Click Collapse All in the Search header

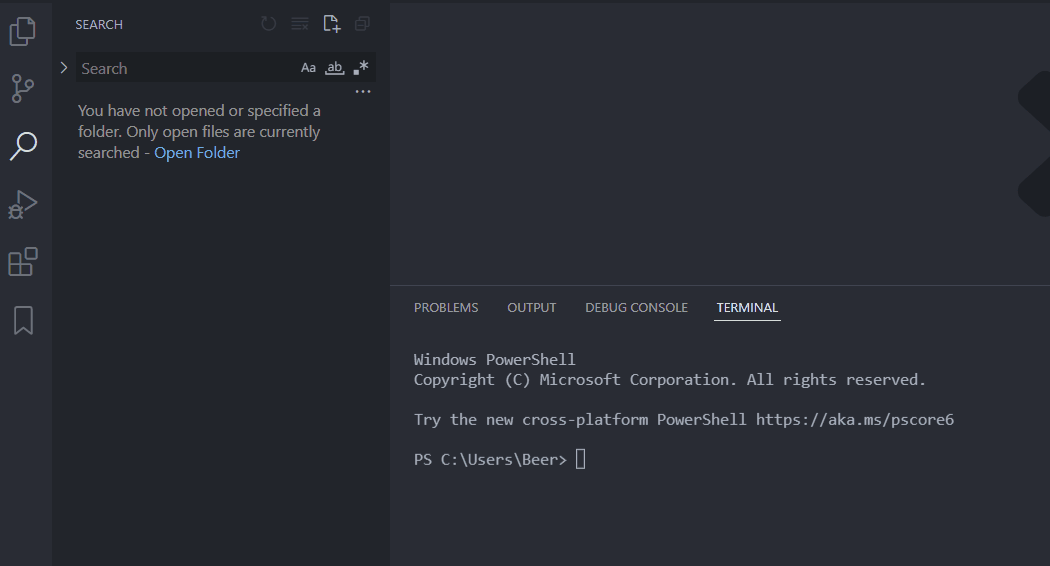point(362,24)
